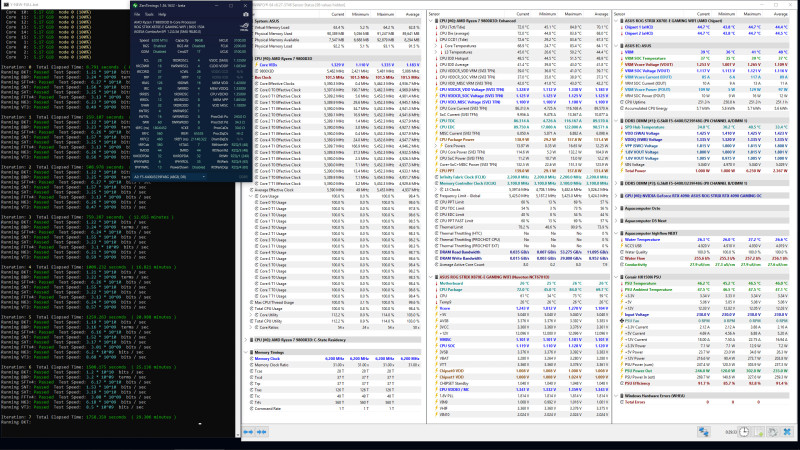
Task: Select the Bus Clock sensor row
Action: [334, 78]
